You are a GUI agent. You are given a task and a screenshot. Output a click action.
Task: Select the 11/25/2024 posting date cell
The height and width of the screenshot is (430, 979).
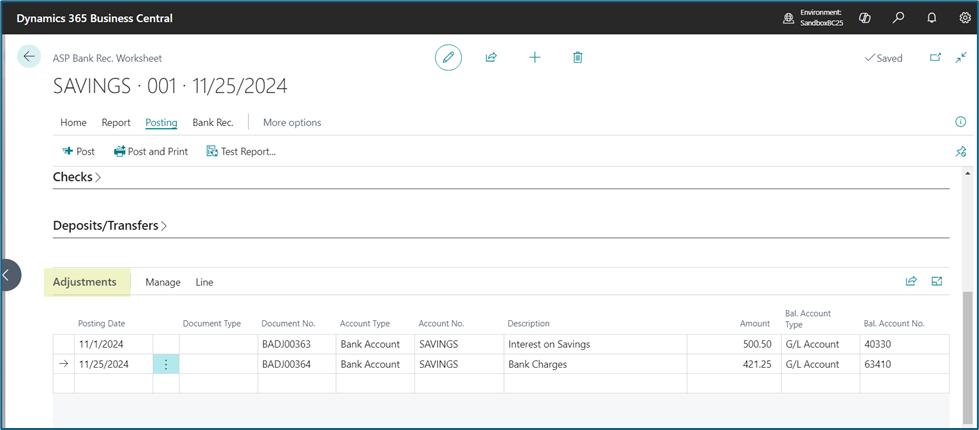pos(114,364)
